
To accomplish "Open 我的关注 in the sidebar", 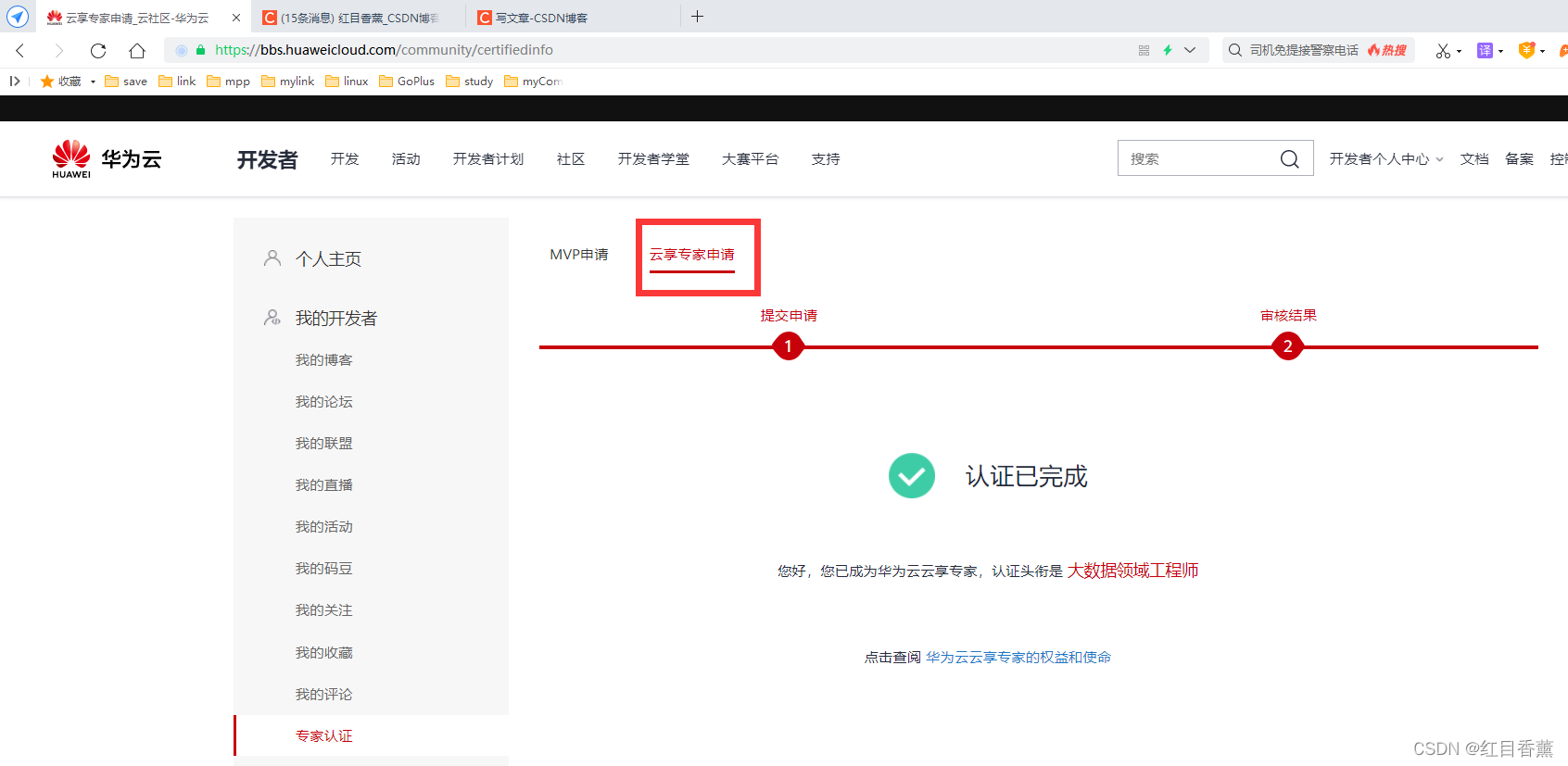I will coord(324,610).
